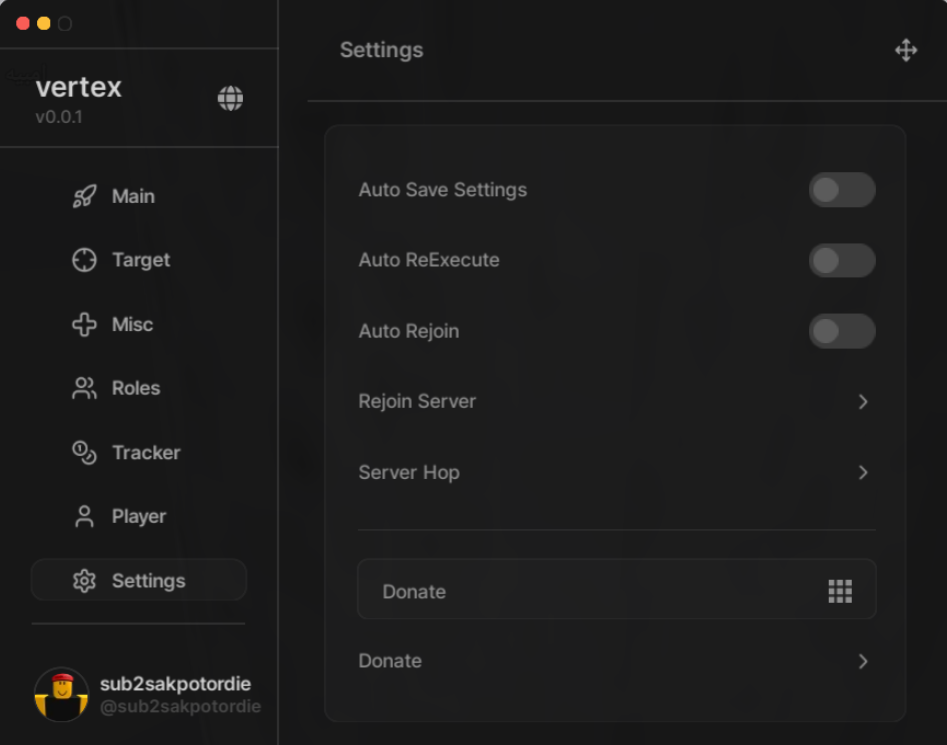947x745 pixels.
Task: Click the plus icon for Misc
Action: tap(85, 324)
